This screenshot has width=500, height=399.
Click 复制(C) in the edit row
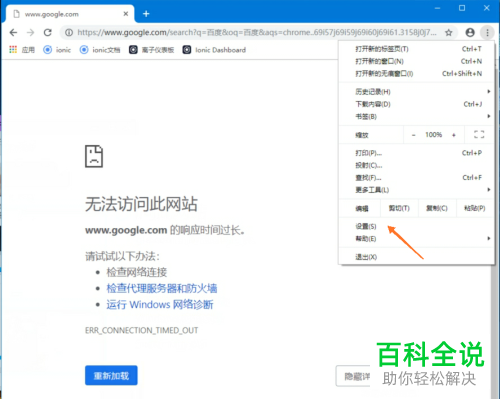(437, 208)
